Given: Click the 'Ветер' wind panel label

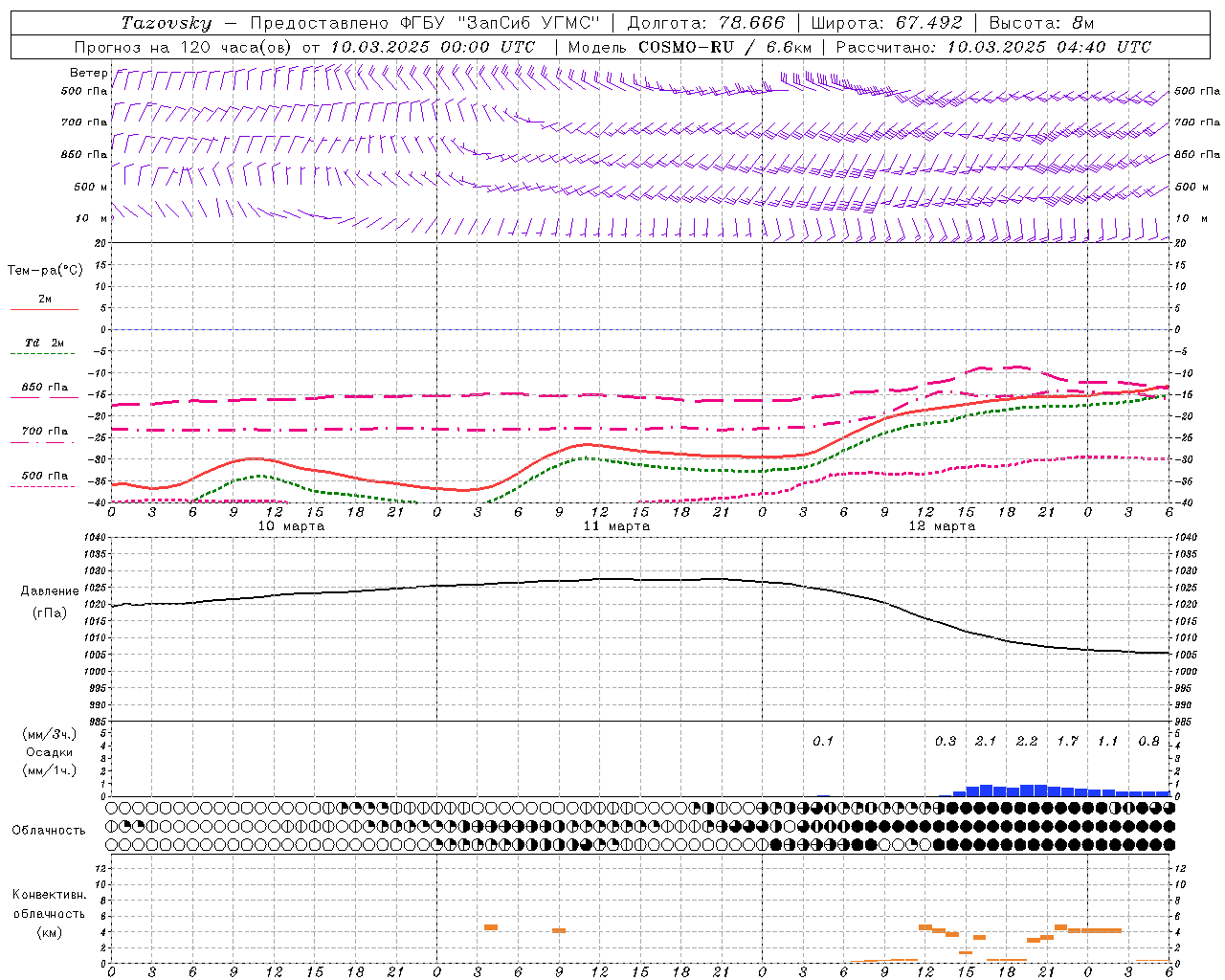Looking at the screenshot, I should (x=88, y=73).
